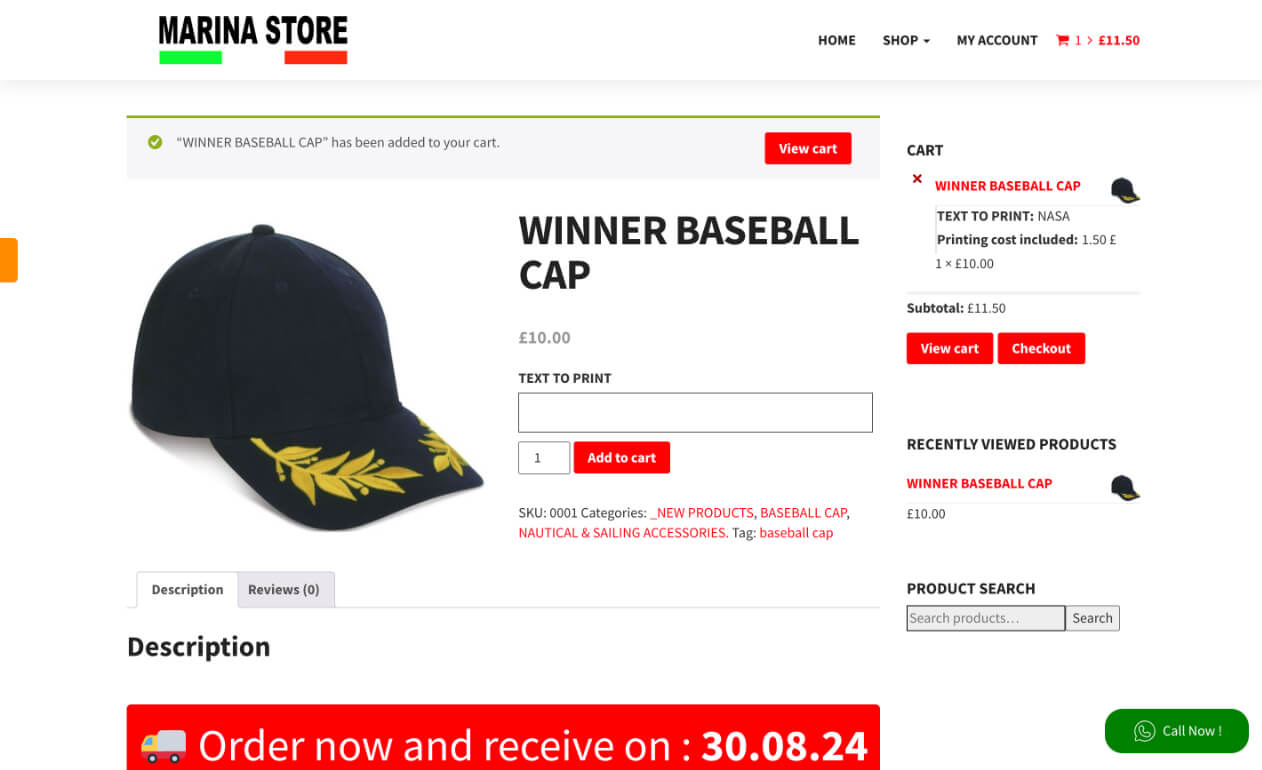
Task: Click the quantity number field
Action: pyautogui.click(x=544, y=458)
